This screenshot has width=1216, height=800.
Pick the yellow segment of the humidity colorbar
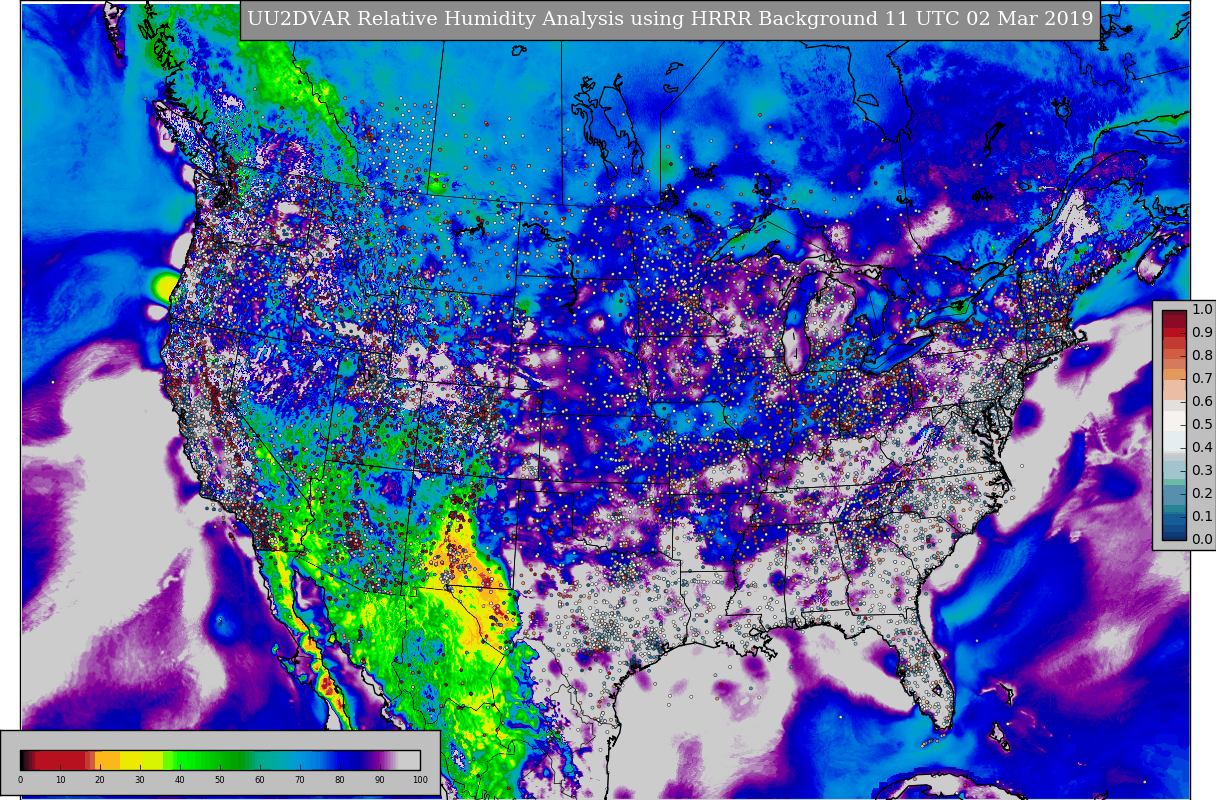[x=141, y=760]
